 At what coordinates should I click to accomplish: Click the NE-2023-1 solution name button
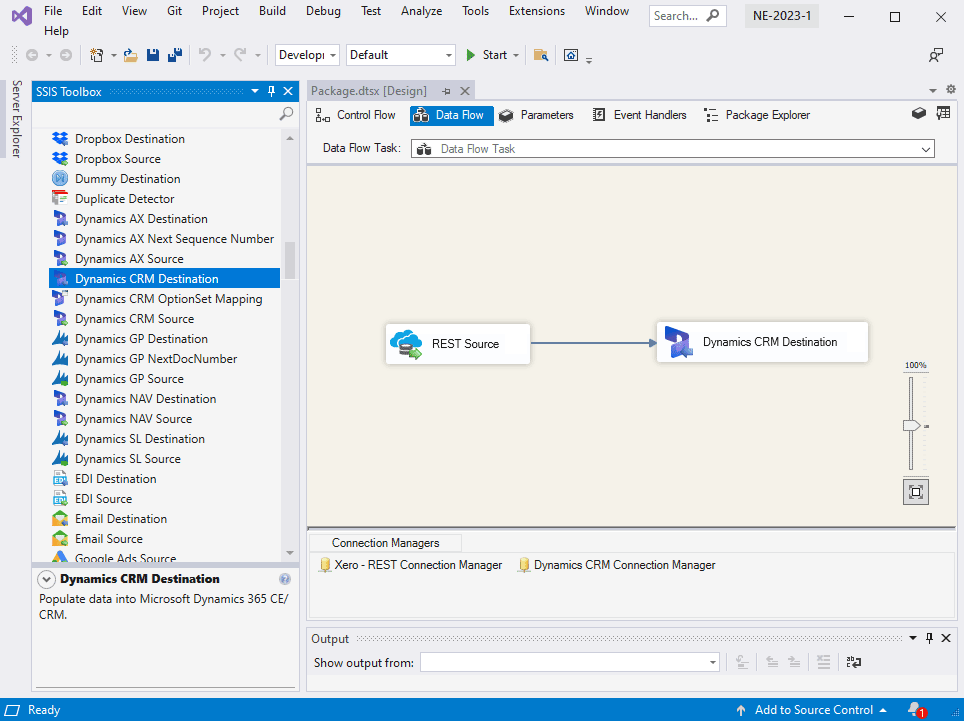click(x=782, y=16)
